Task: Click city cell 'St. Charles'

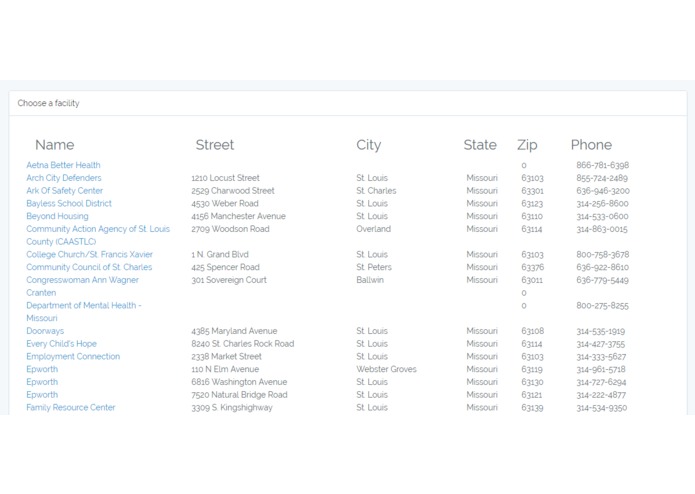Action: click(x=376, y=191)
